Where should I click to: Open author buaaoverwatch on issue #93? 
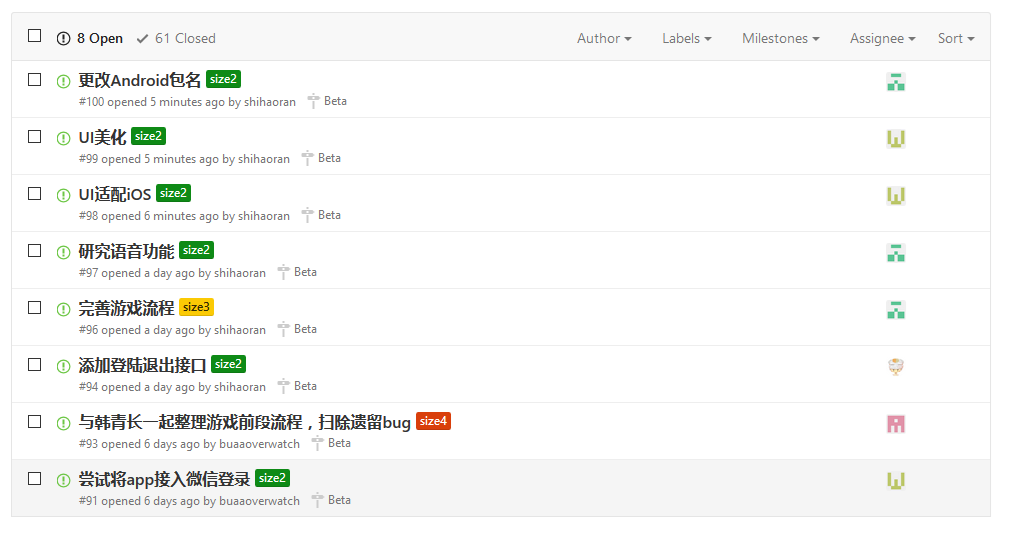[x=259, y=444]
